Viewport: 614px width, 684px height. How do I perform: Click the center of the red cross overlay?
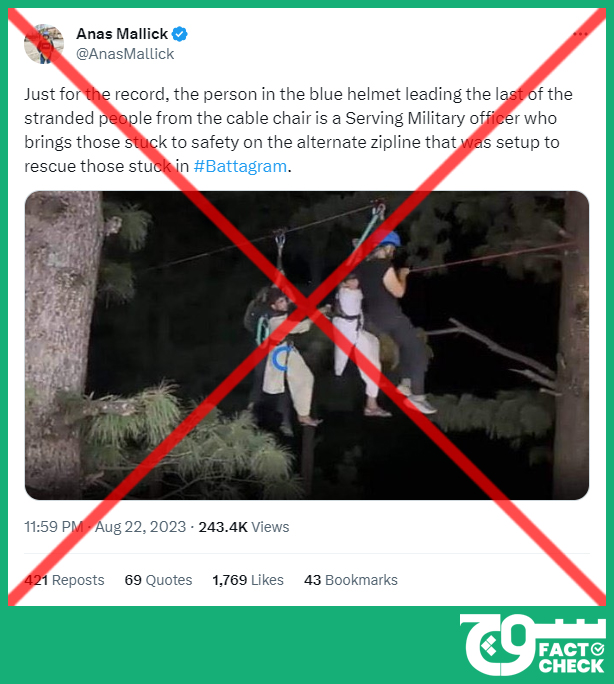(x=307, y=306)
